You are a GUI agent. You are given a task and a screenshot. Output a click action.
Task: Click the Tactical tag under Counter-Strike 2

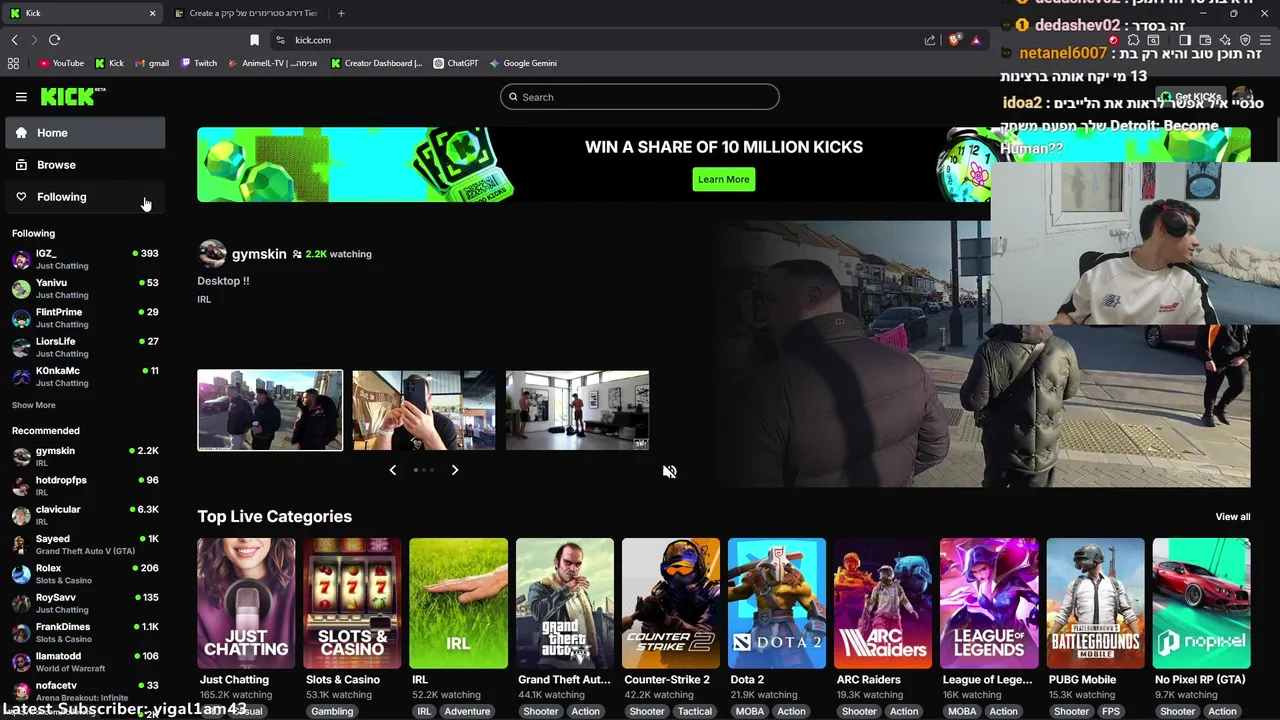694,711
